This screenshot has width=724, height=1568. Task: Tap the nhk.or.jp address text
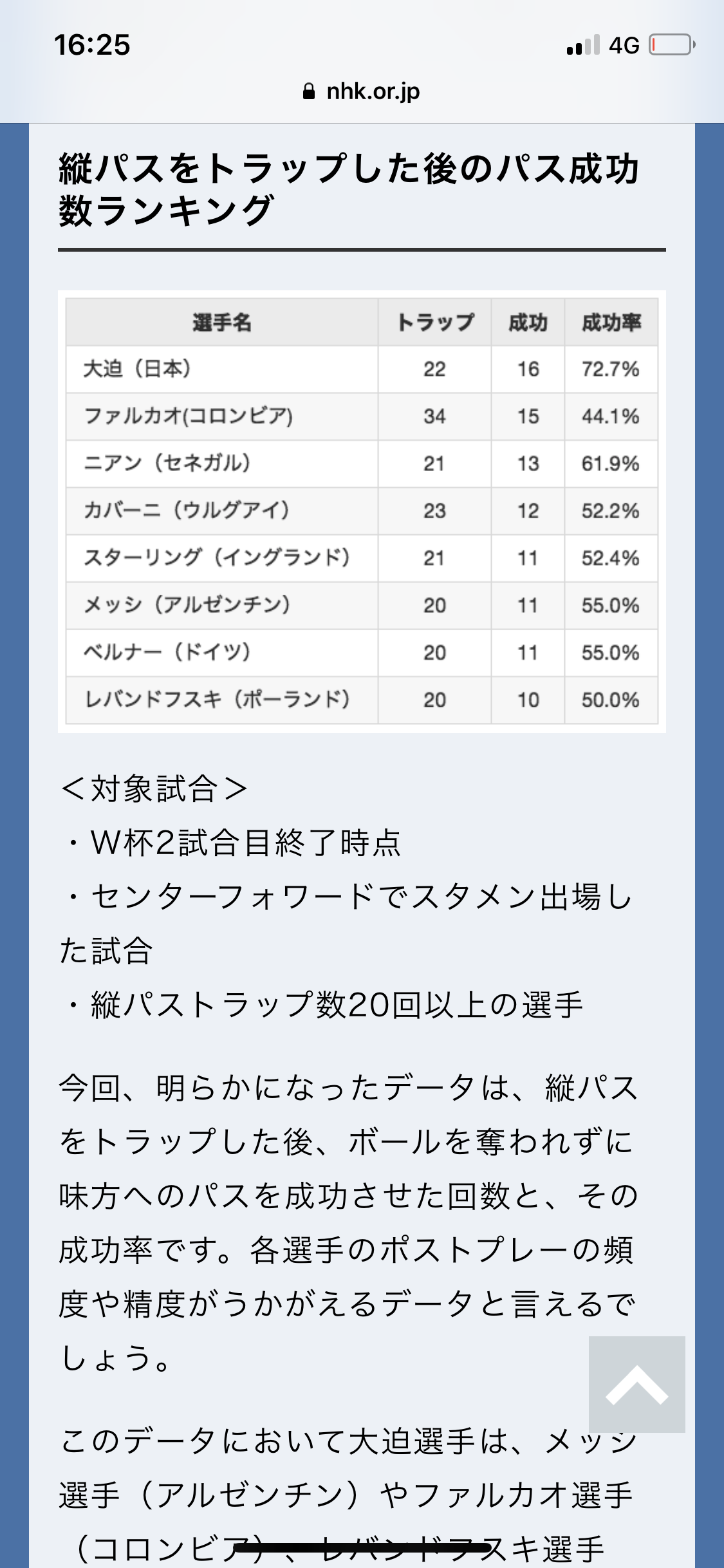(373, 92)
